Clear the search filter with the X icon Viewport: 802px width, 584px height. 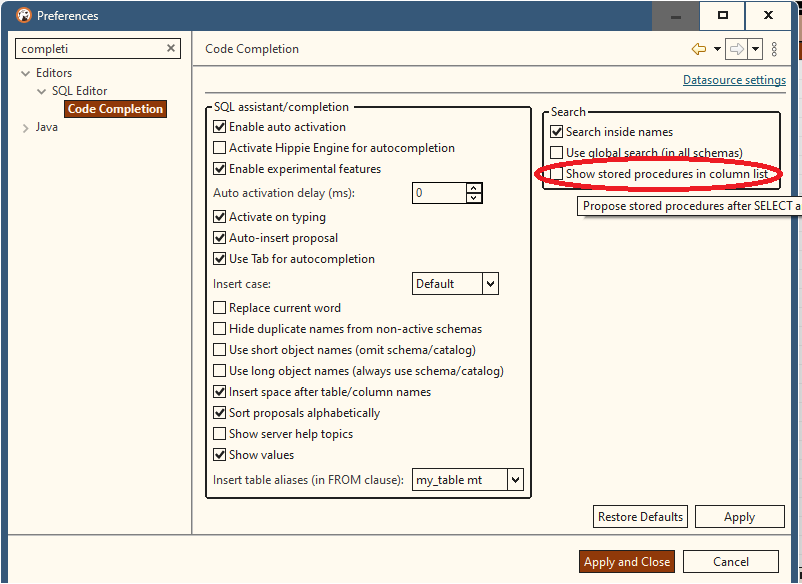171,48
